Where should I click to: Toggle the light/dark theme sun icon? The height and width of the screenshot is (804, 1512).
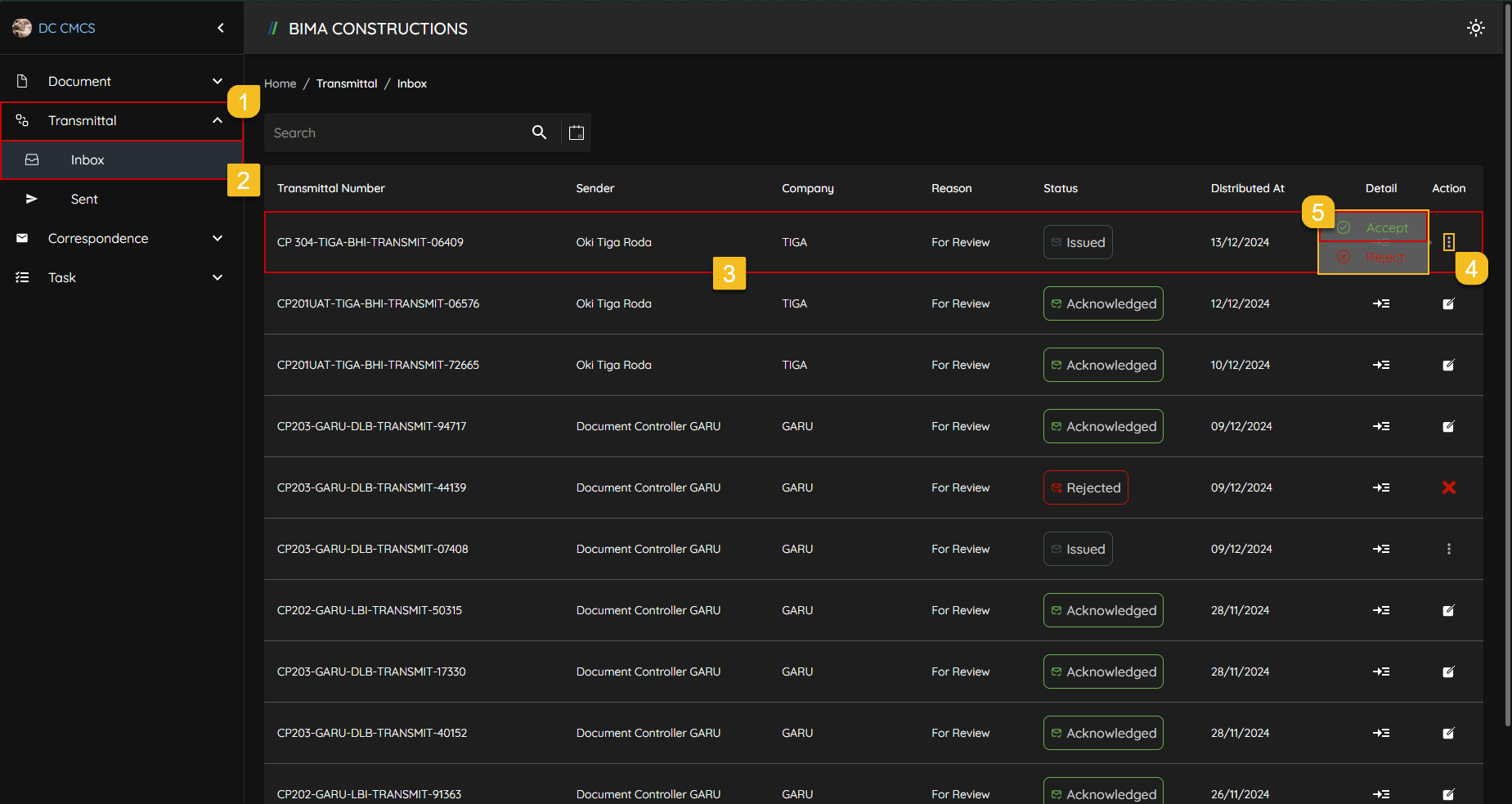point(1475,28)
